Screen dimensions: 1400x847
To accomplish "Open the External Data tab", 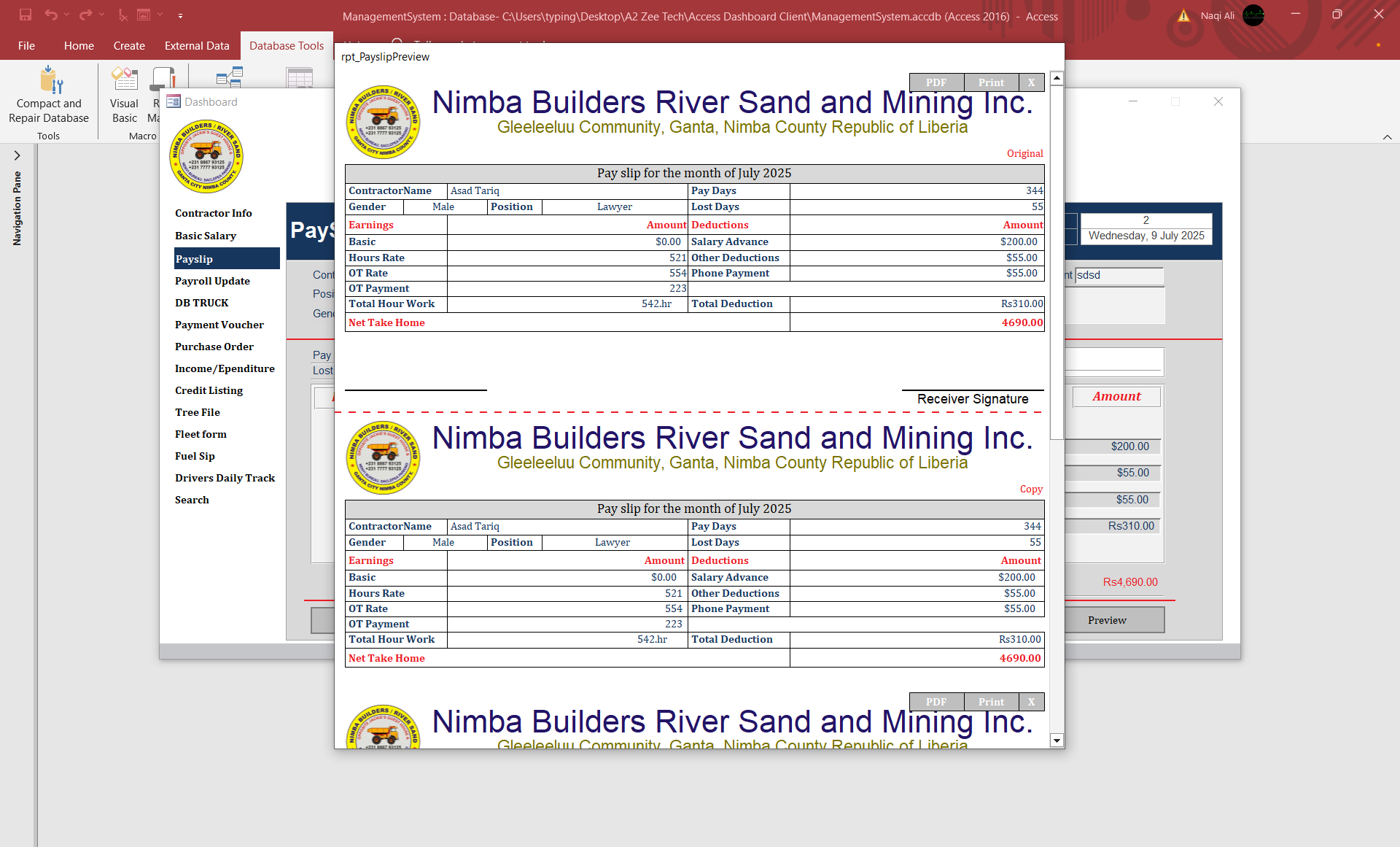I will (x=197, y=45).
